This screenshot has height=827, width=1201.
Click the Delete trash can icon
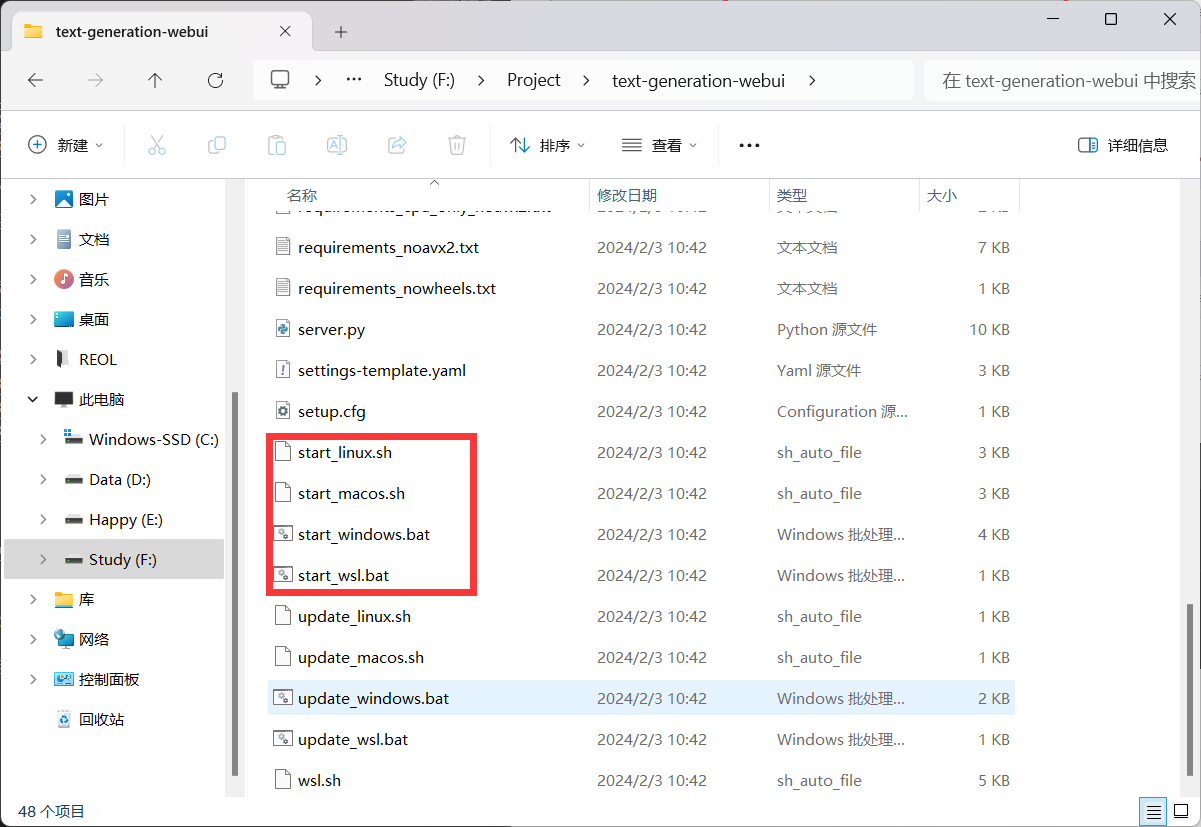(457, 145)
